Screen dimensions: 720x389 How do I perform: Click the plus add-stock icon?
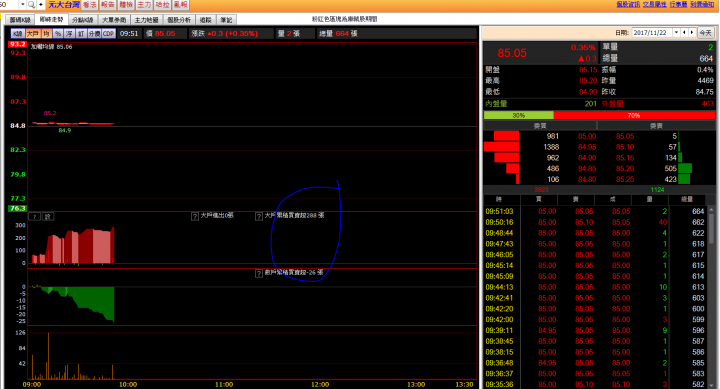point(41,5)
